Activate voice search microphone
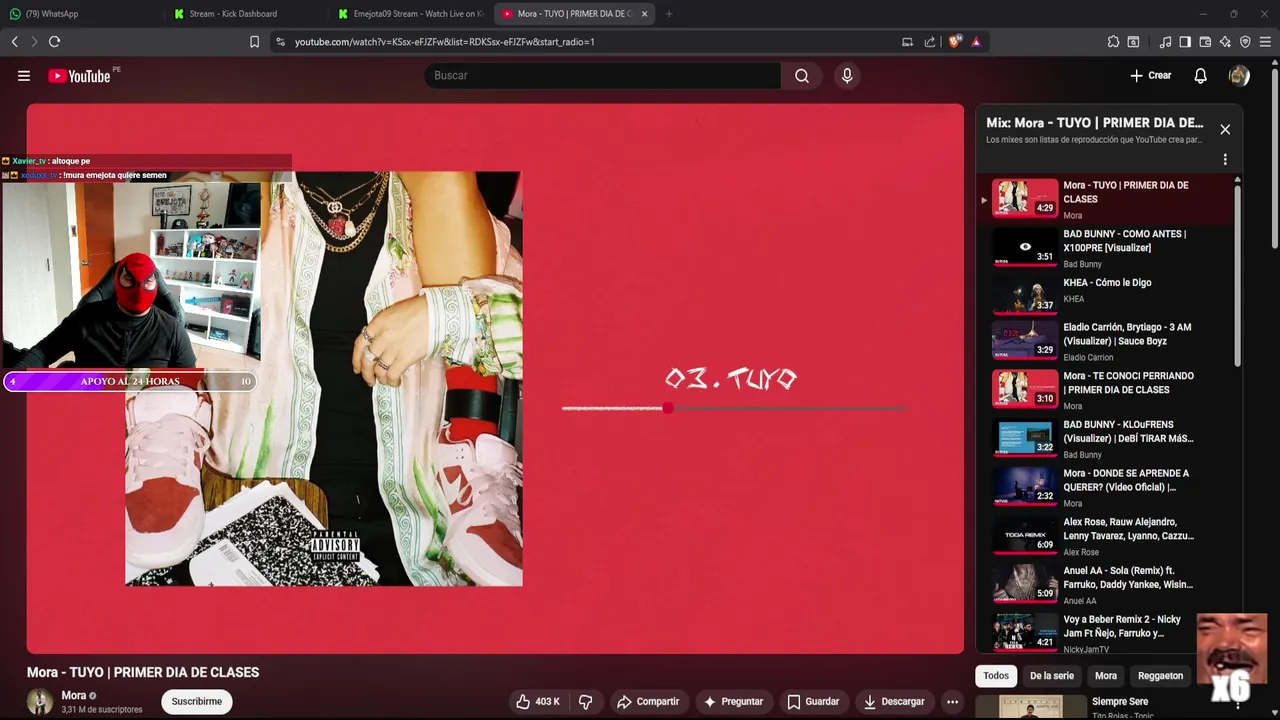Viewport: 1280px width, 720px height. coord(847,76)
